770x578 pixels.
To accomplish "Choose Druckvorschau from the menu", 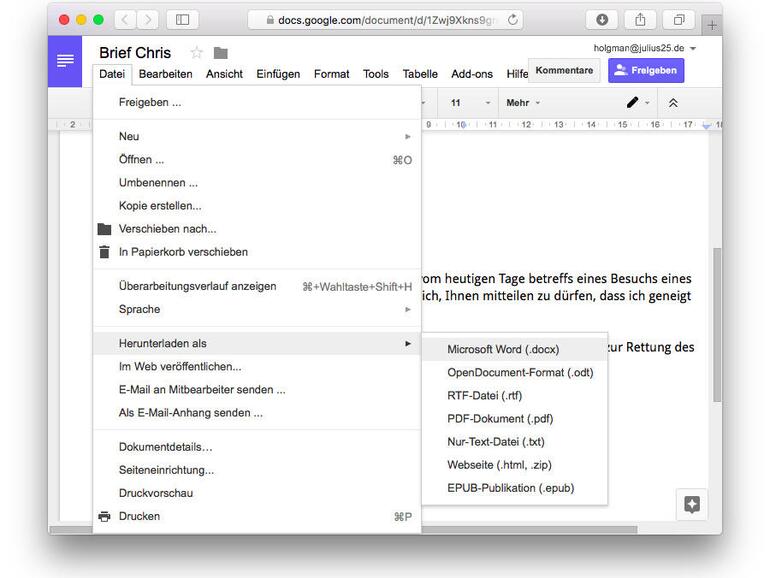I will point(257,493).
